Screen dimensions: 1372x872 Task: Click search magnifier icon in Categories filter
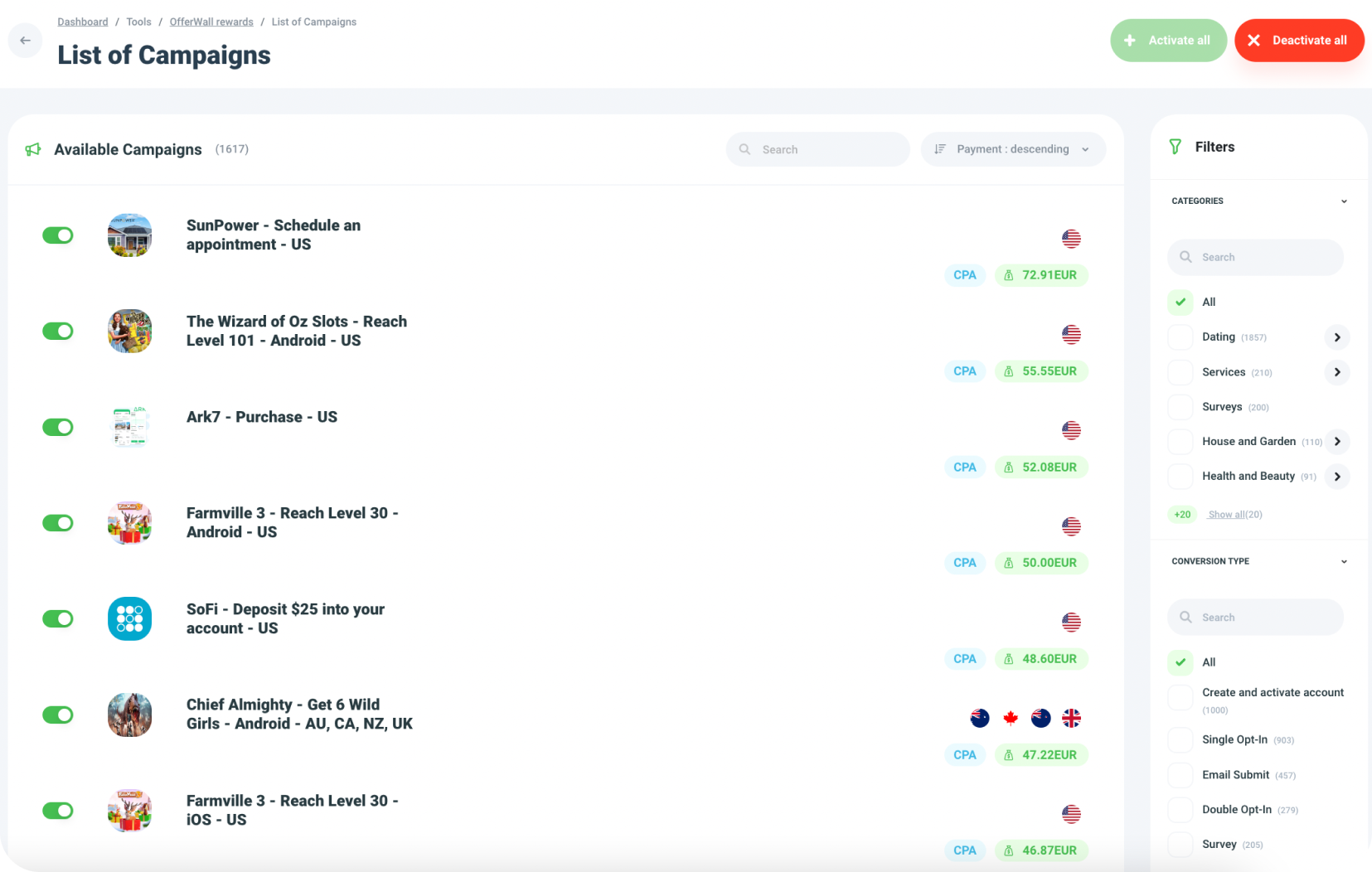point(1185,257)
